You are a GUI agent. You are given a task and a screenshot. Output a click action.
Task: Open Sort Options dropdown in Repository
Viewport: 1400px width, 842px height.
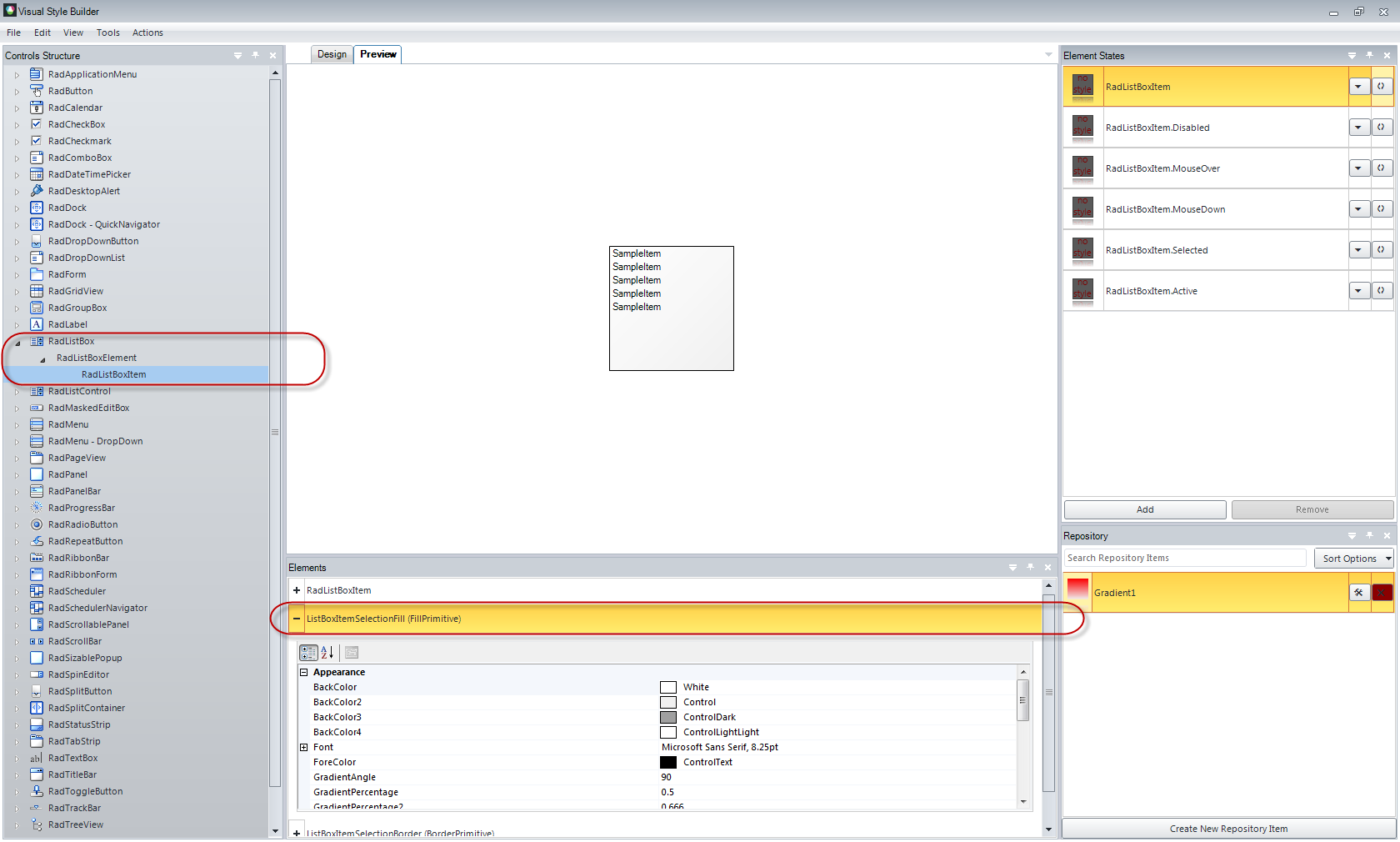coord(1354,559)
